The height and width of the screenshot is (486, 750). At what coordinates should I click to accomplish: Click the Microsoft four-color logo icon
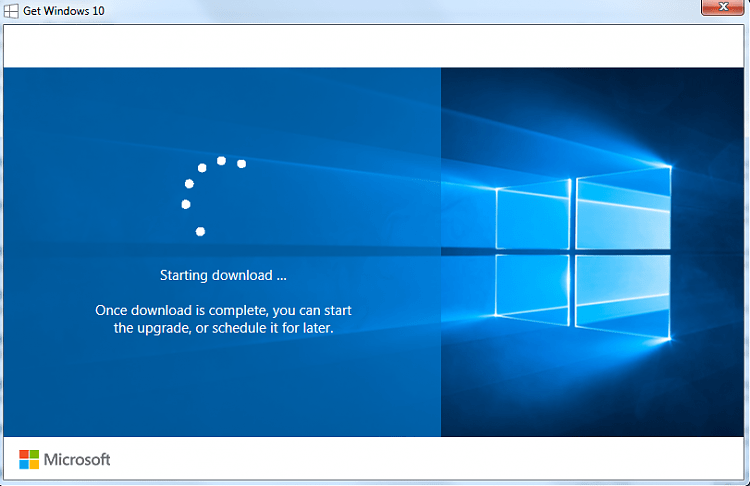click(29, 459)
